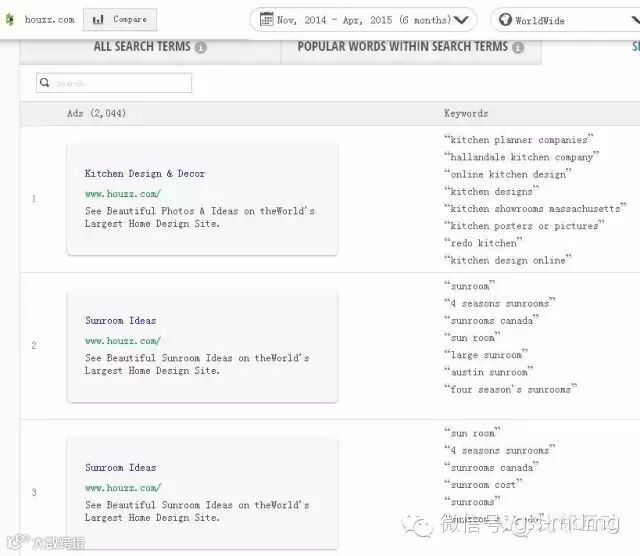Select keyword "sunrooms" in row 3

(472, 502)
